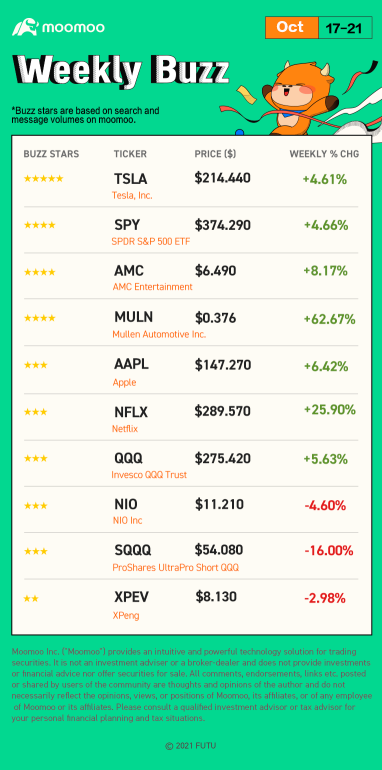
Task: Click the three-star rating beside SQQQ
Action: pos(35,551)
